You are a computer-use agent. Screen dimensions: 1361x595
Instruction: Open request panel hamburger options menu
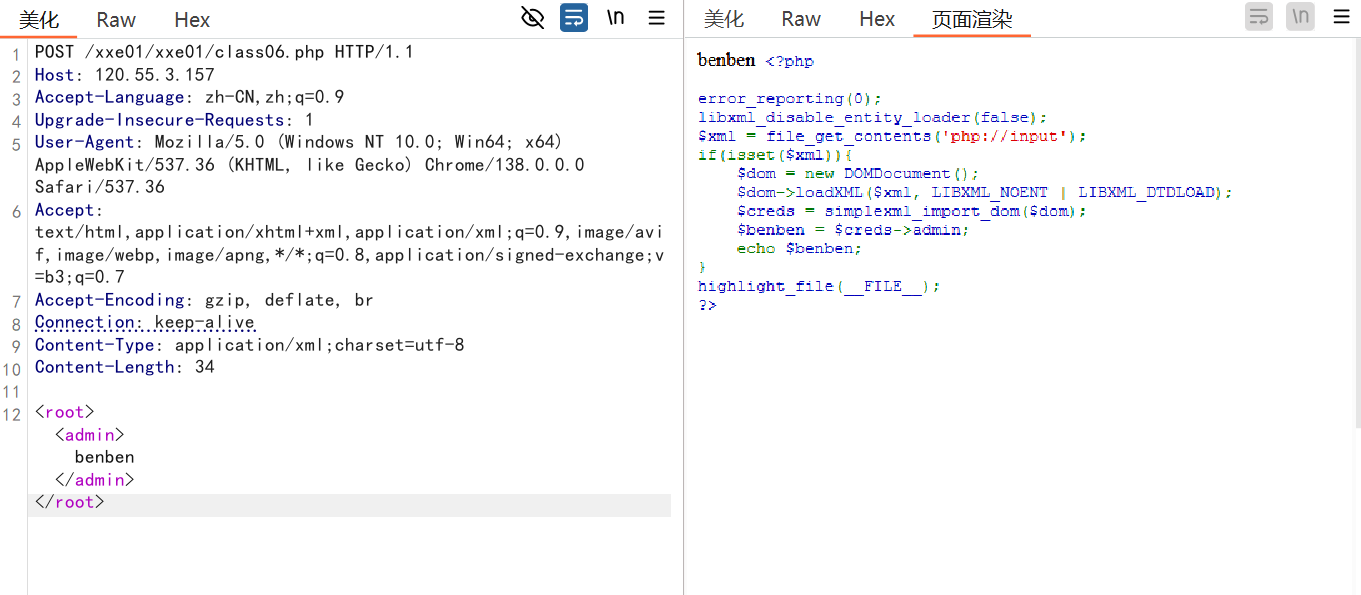pyautogui.click(x=656, y=17)
